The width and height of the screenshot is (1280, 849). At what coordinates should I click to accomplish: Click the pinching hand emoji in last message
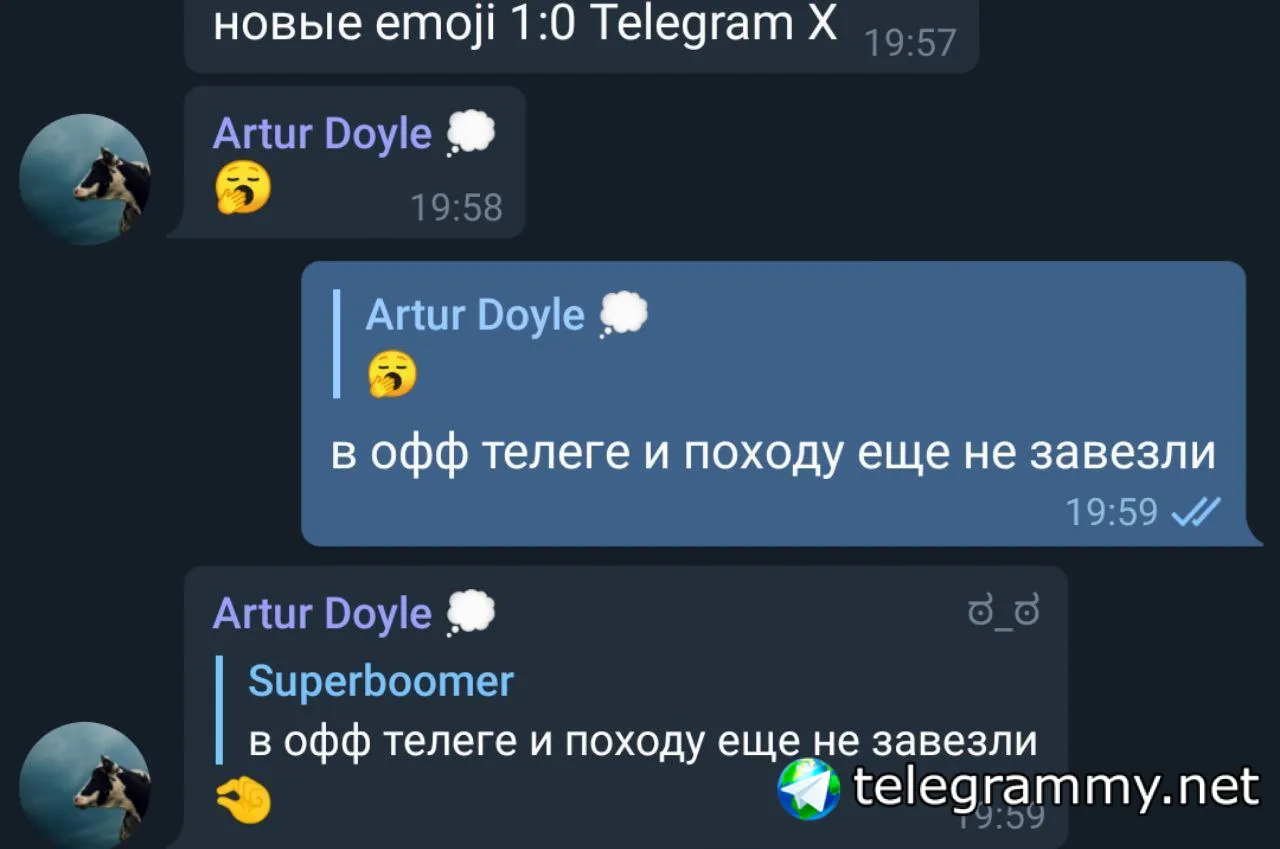tap(243, 801)
